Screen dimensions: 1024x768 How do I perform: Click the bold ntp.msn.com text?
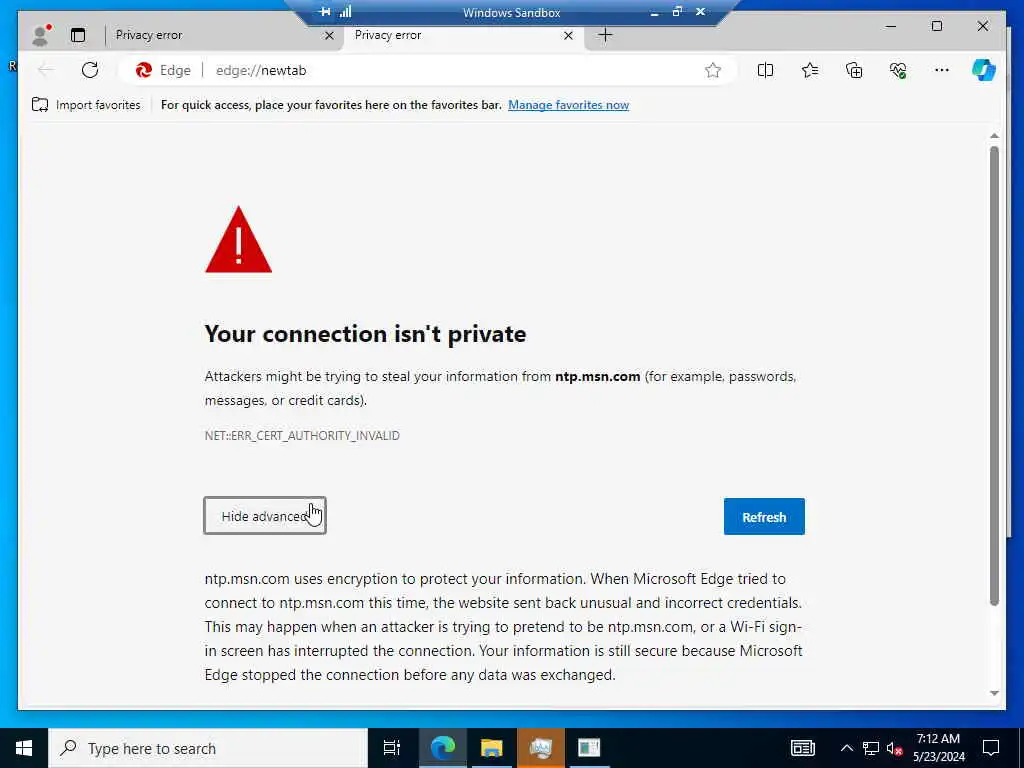(598, 376)
